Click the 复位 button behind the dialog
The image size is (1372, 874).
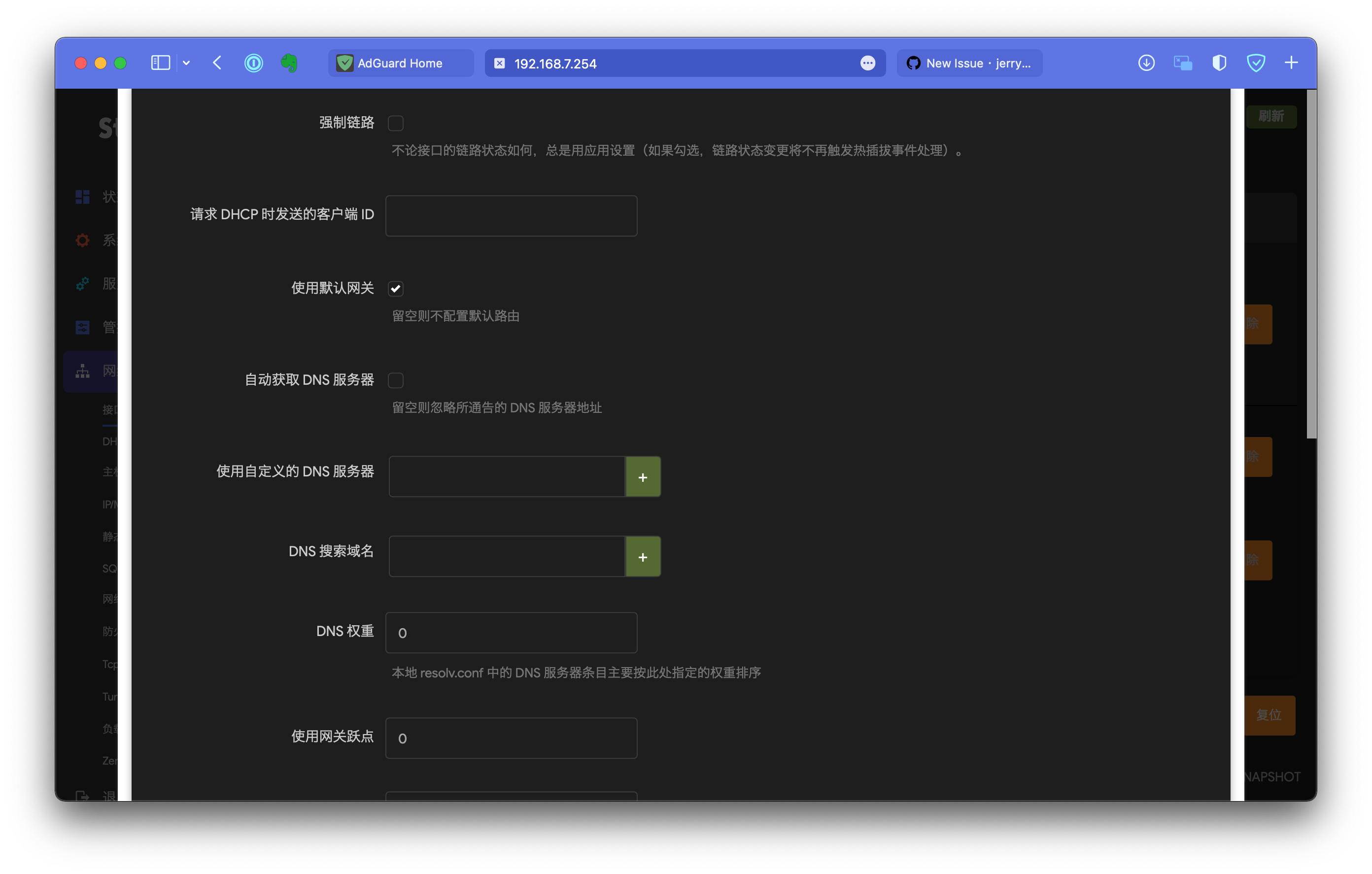[1269, 715]
